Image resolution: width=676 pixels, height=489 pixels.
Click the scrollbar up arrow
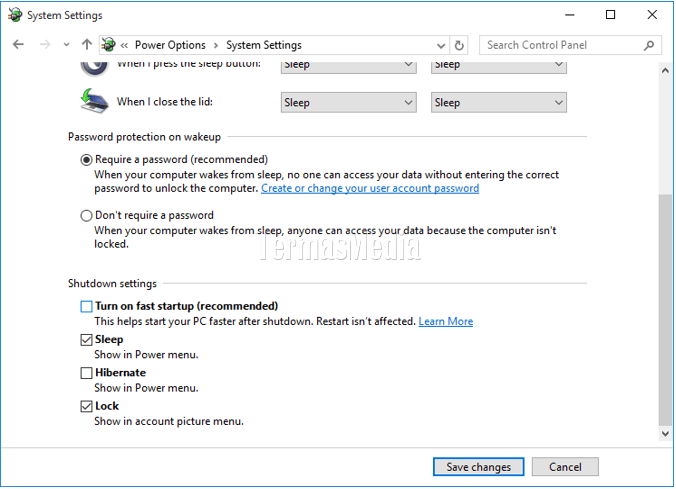tap(665, 70)
